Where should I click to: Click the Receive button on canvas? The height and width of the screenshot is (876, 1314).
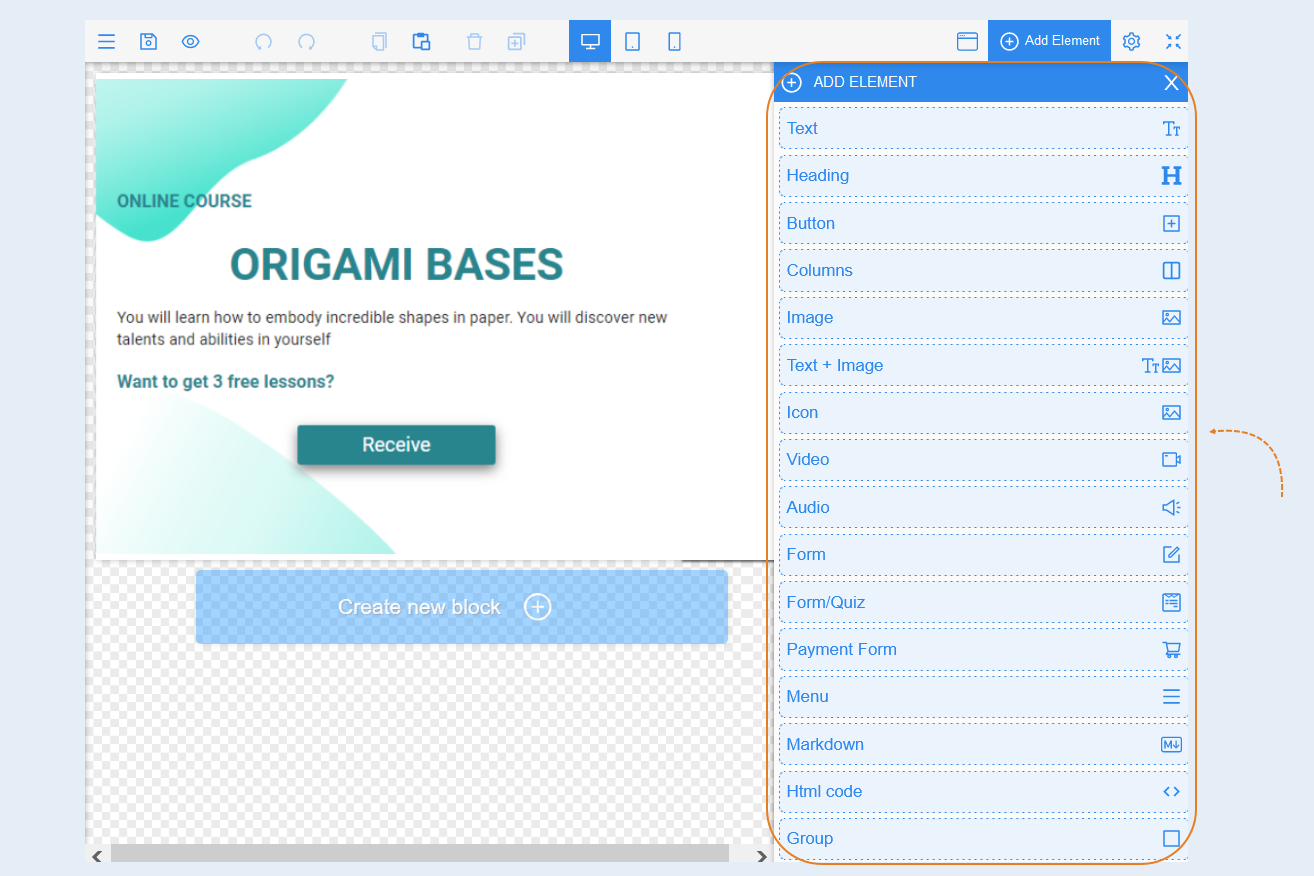pos(396,445)
